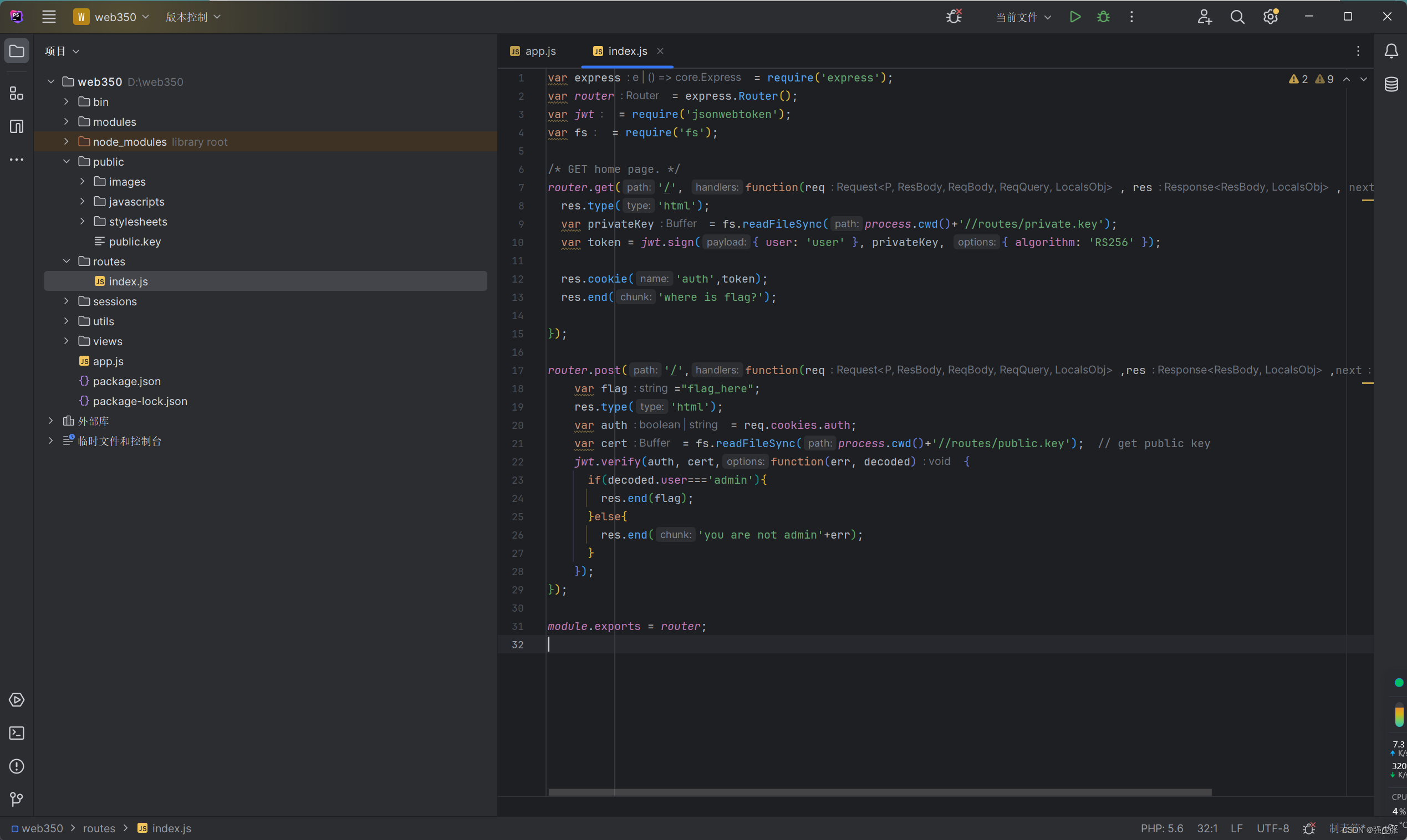Open more run actions menu
Viewport: 1407px width, 840px height.
point(1132,17)
